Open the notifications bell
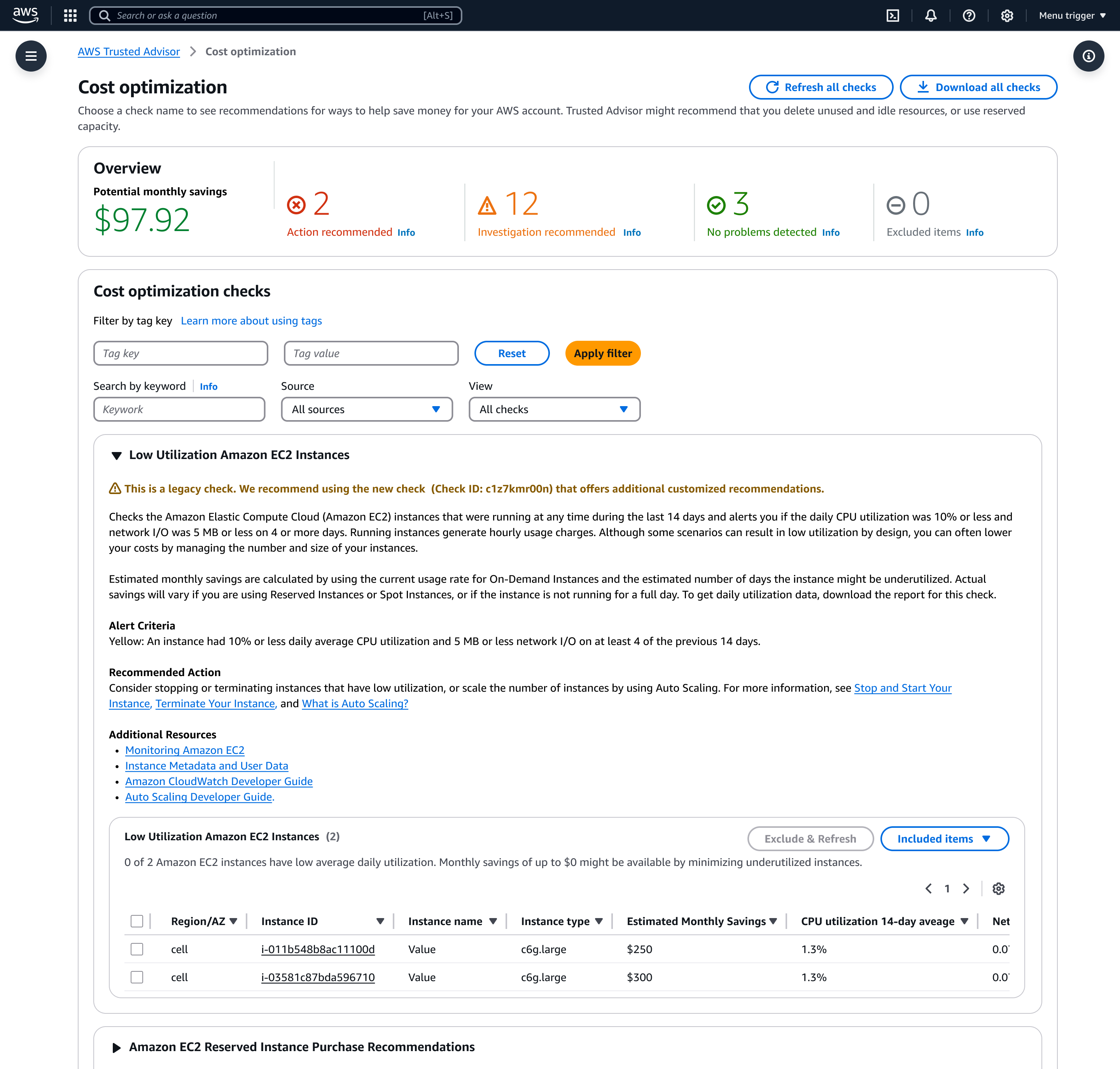The height and width of the screenshot is (1069, 1120). pos(931,16)
